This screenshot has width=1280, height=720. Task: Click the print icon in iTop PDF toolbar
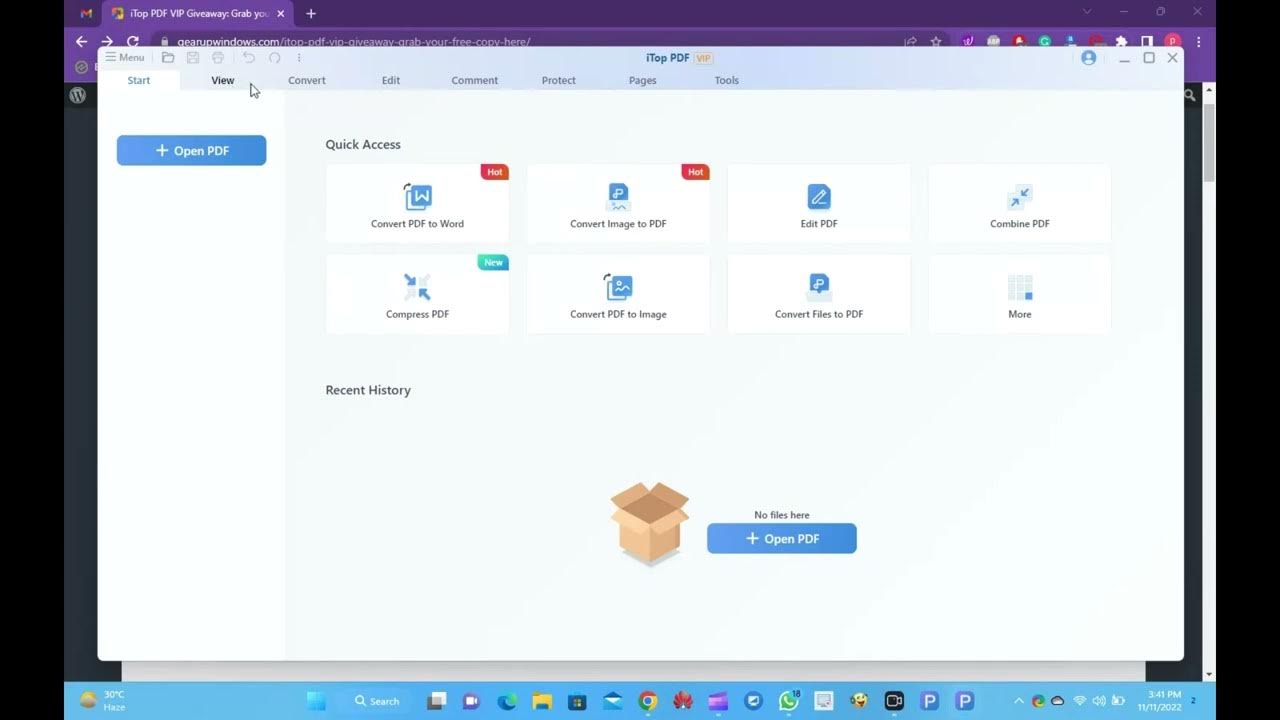[x=218, y=58]
